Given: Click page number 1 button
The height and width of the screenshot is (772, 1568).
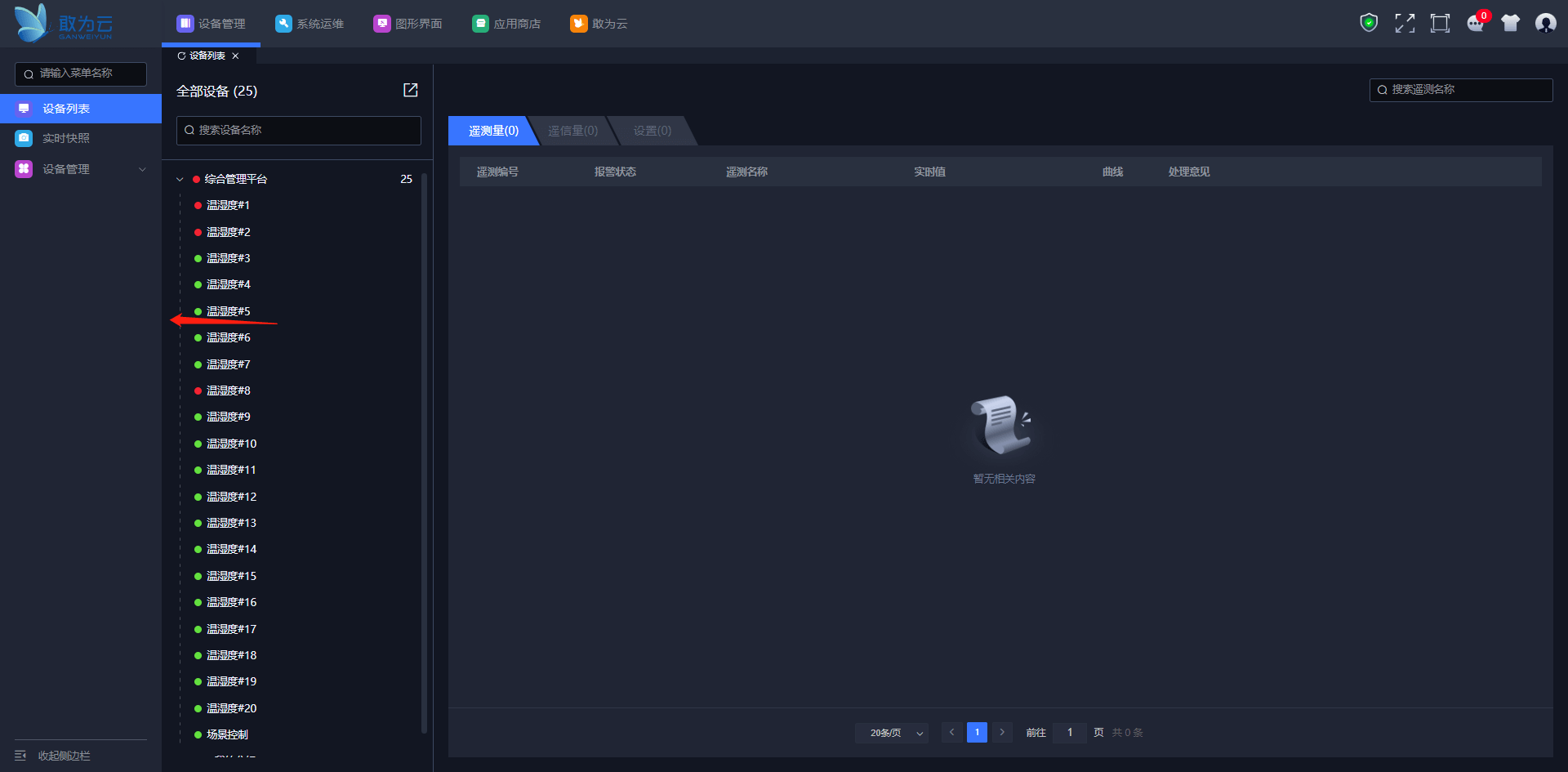Looking at the screenshot, I should (x=977, y=733).
